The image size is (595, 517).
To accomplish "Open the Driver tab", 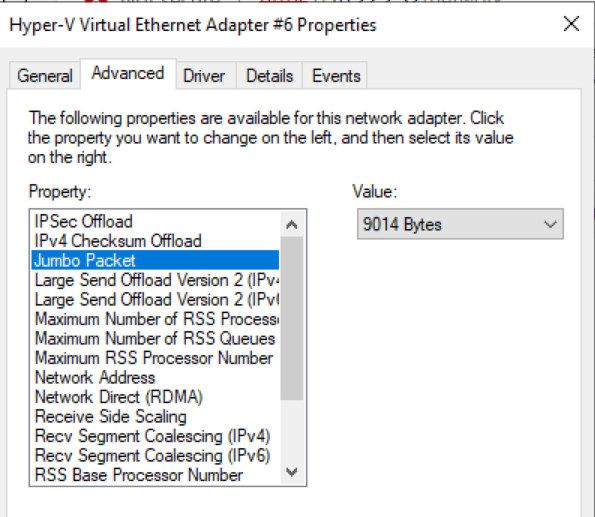I will point(206,76).
